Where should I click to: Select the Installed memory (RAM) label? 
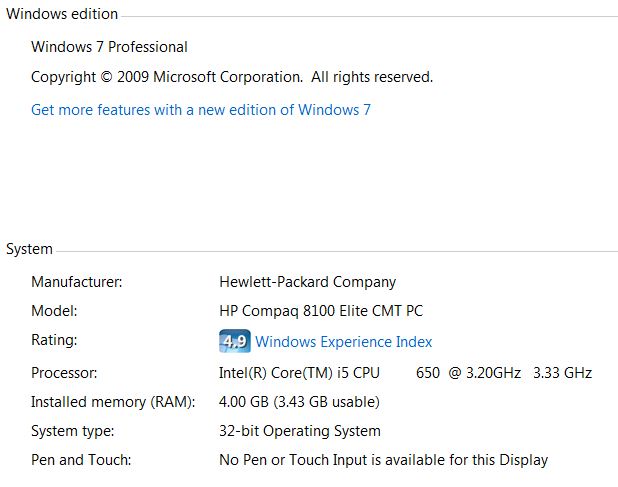tap(113, 402)
